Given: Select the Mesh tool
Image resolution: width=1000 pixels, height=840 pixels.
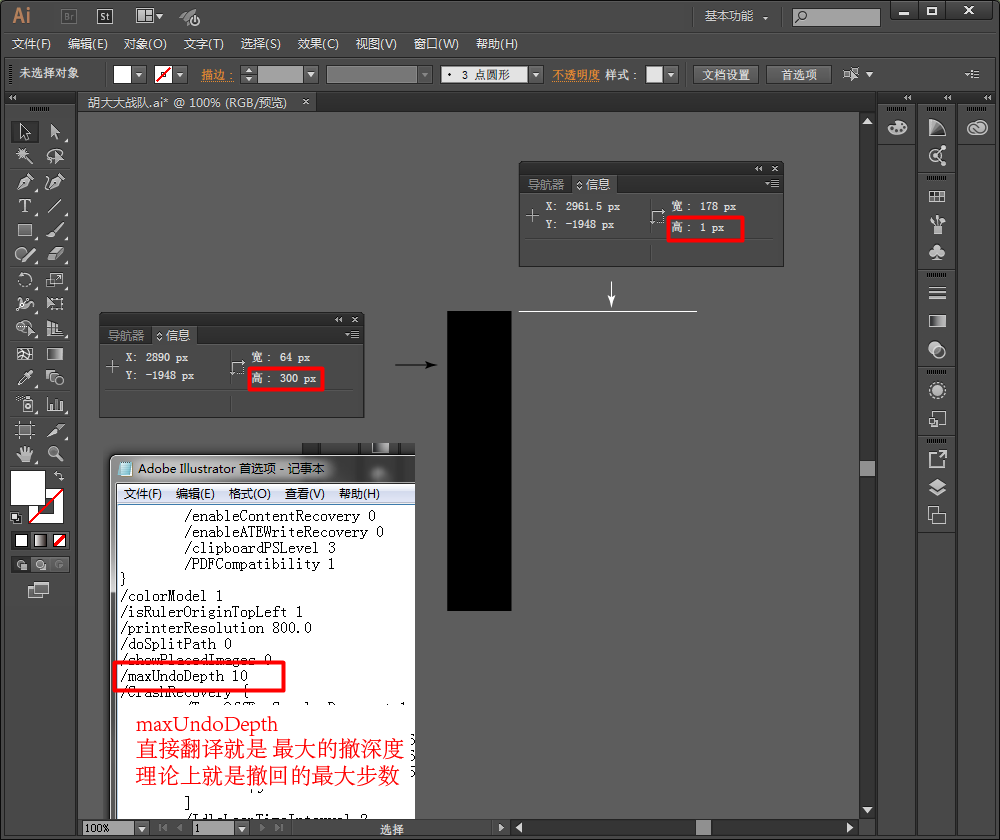Looking at the screenshot, I should pos(25,354).
